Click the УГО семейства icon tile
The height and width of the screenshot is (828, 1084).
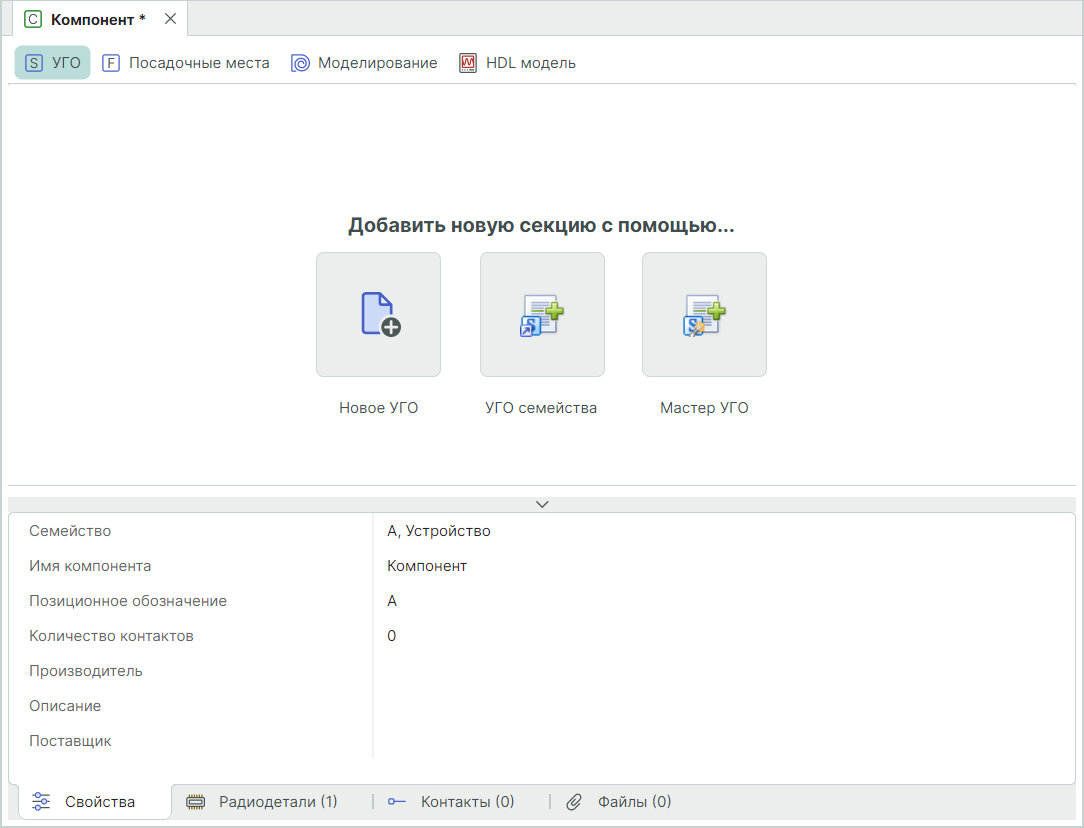(542, 314)
